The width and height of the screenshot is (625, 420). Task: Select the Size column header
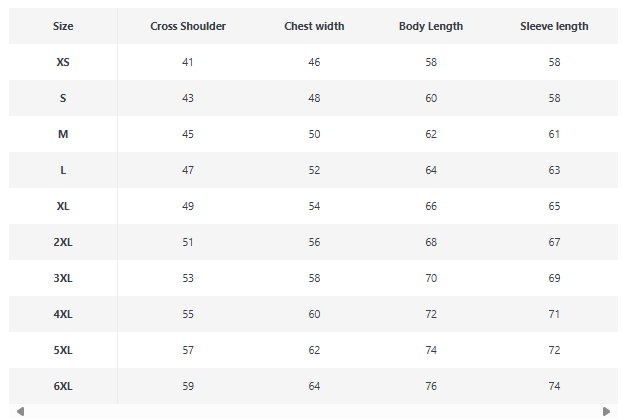(63, 26)
